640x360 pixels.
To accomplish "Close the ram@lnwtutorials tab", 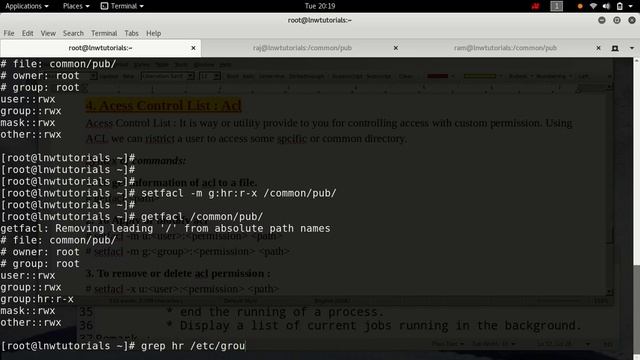I will 598,48.
